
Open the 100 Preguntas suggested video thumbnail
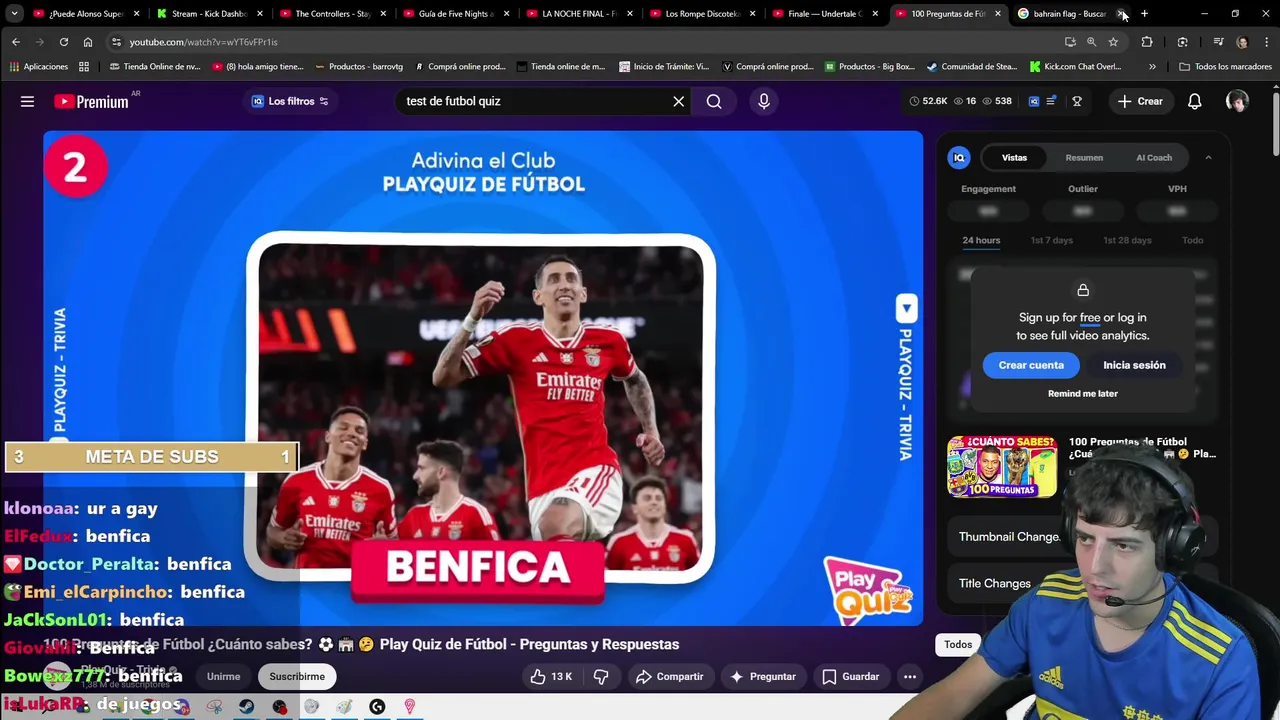point(1002,466)
